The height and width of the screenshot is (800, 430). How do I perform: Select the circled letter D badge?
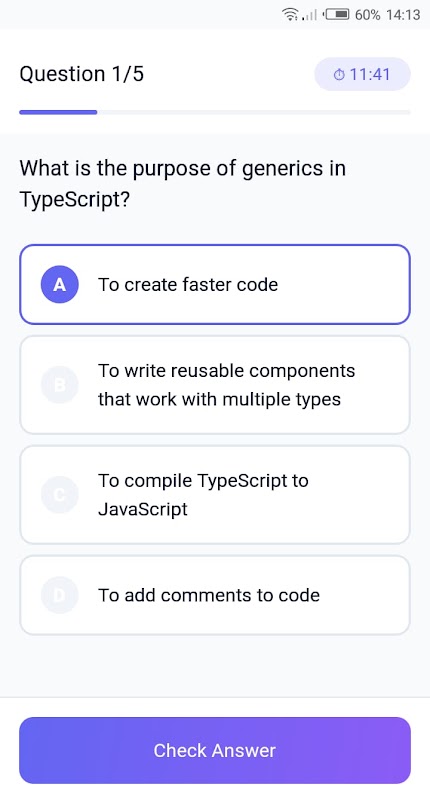coord(60,595)
